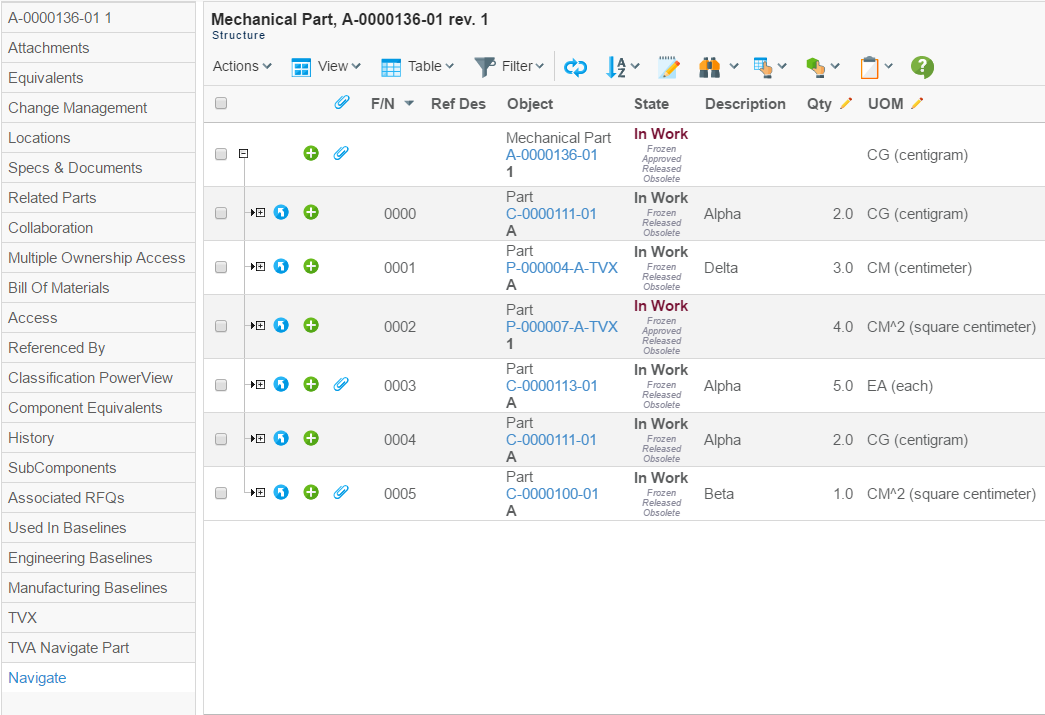Click the refresh structure icon

[575, 67]
